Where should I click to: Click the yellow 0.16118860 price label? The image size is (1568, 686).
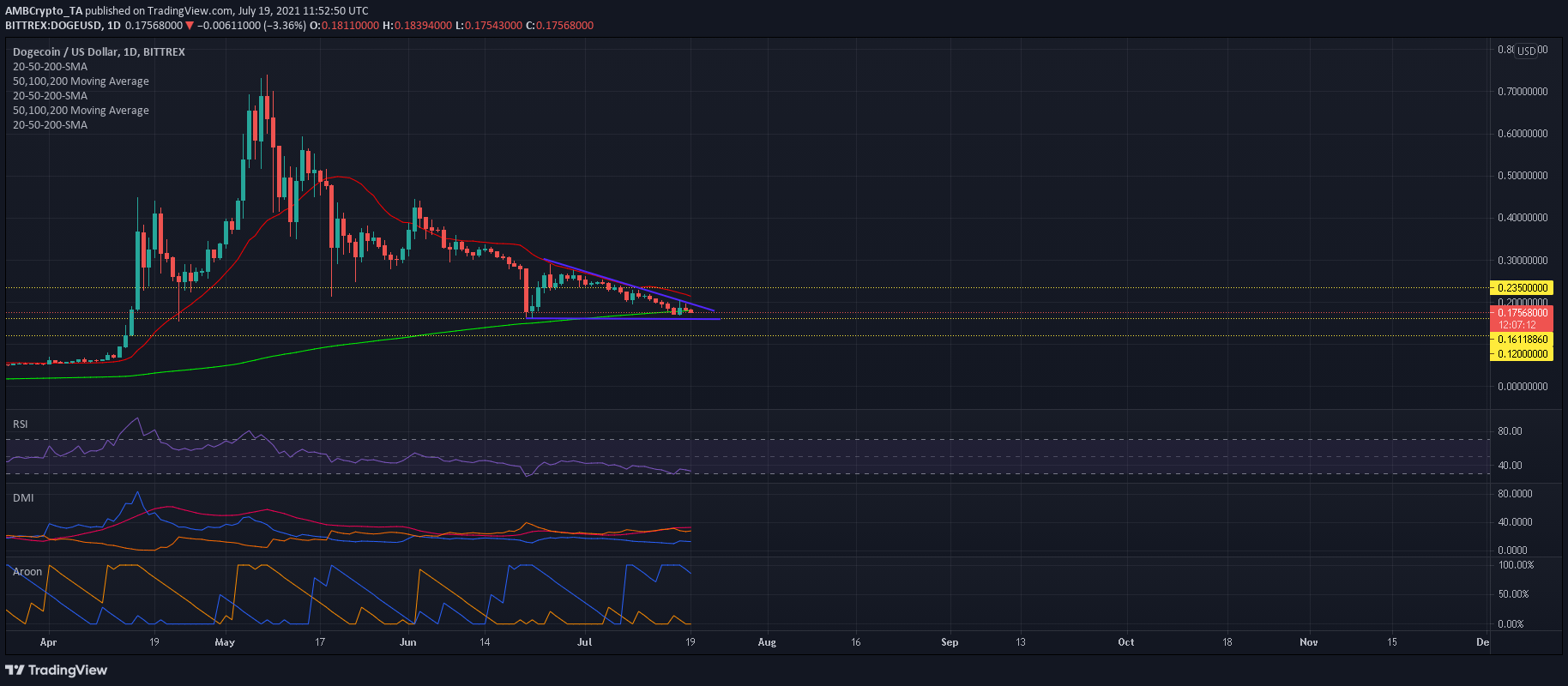coord(1522,340)
